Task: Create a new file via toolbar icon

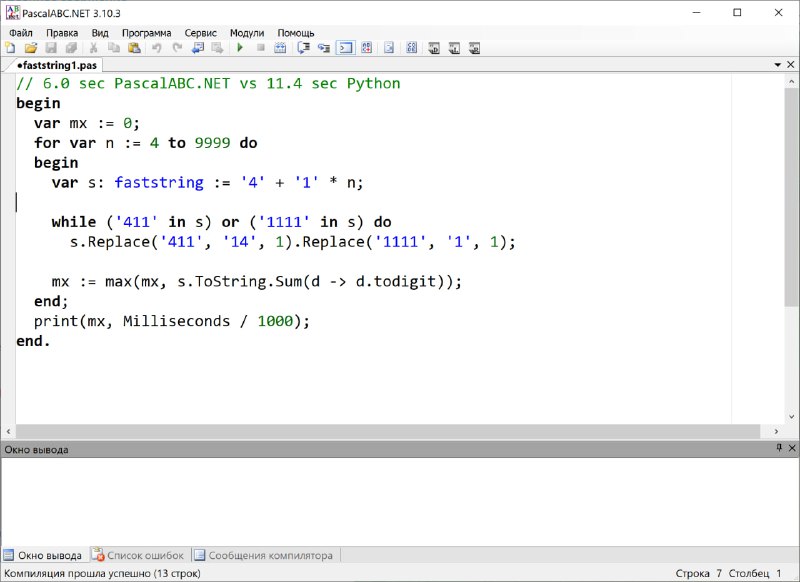Action: [10, 48]
